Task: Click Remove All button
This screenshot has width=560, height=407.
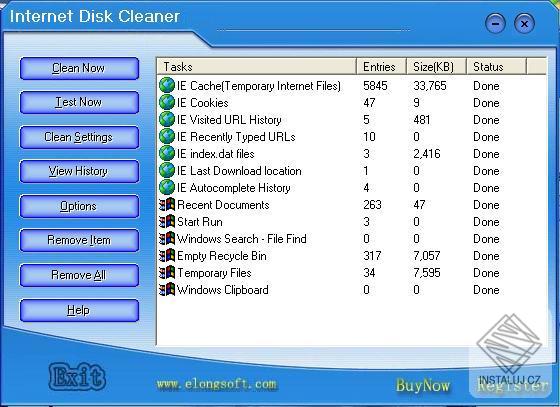Action: 79,275
